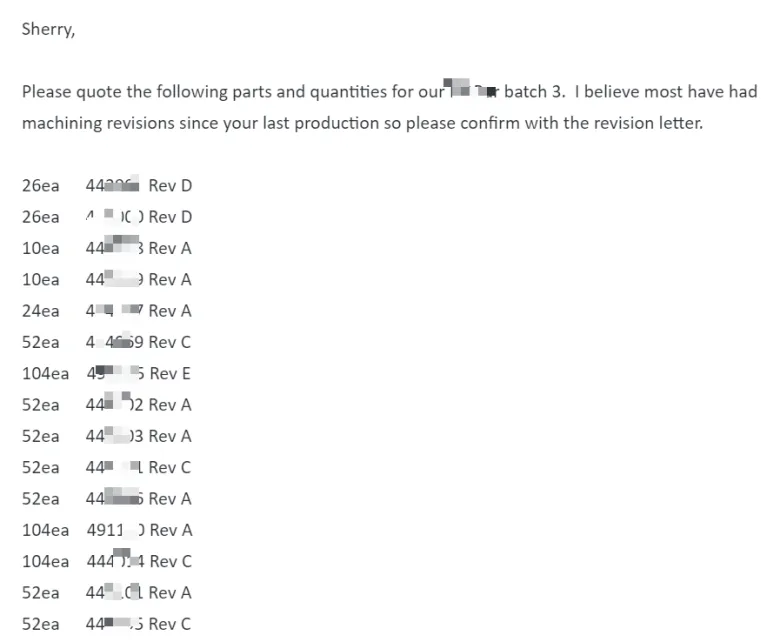
Task: Click "Rev A" on the 4911 part line
Action: (x=171, y=530)
